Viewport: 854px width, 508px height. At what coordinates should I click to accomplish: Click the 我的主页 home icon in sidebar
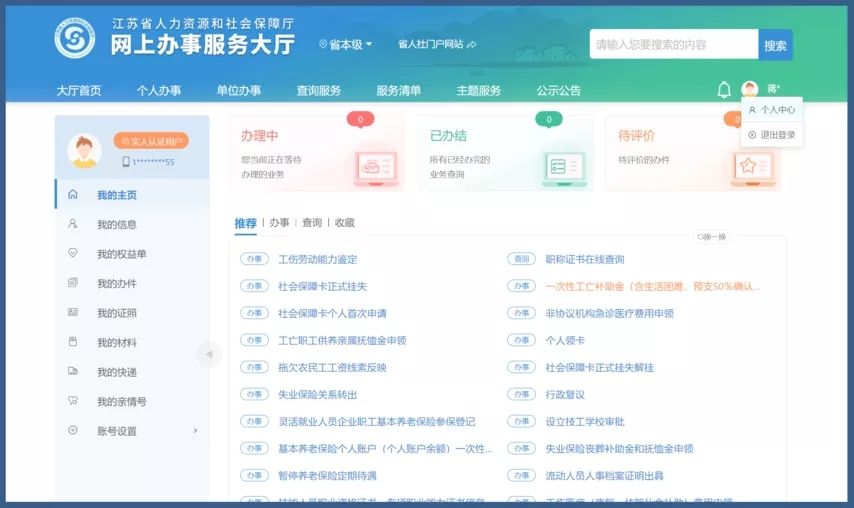click(x=72, y=195)
